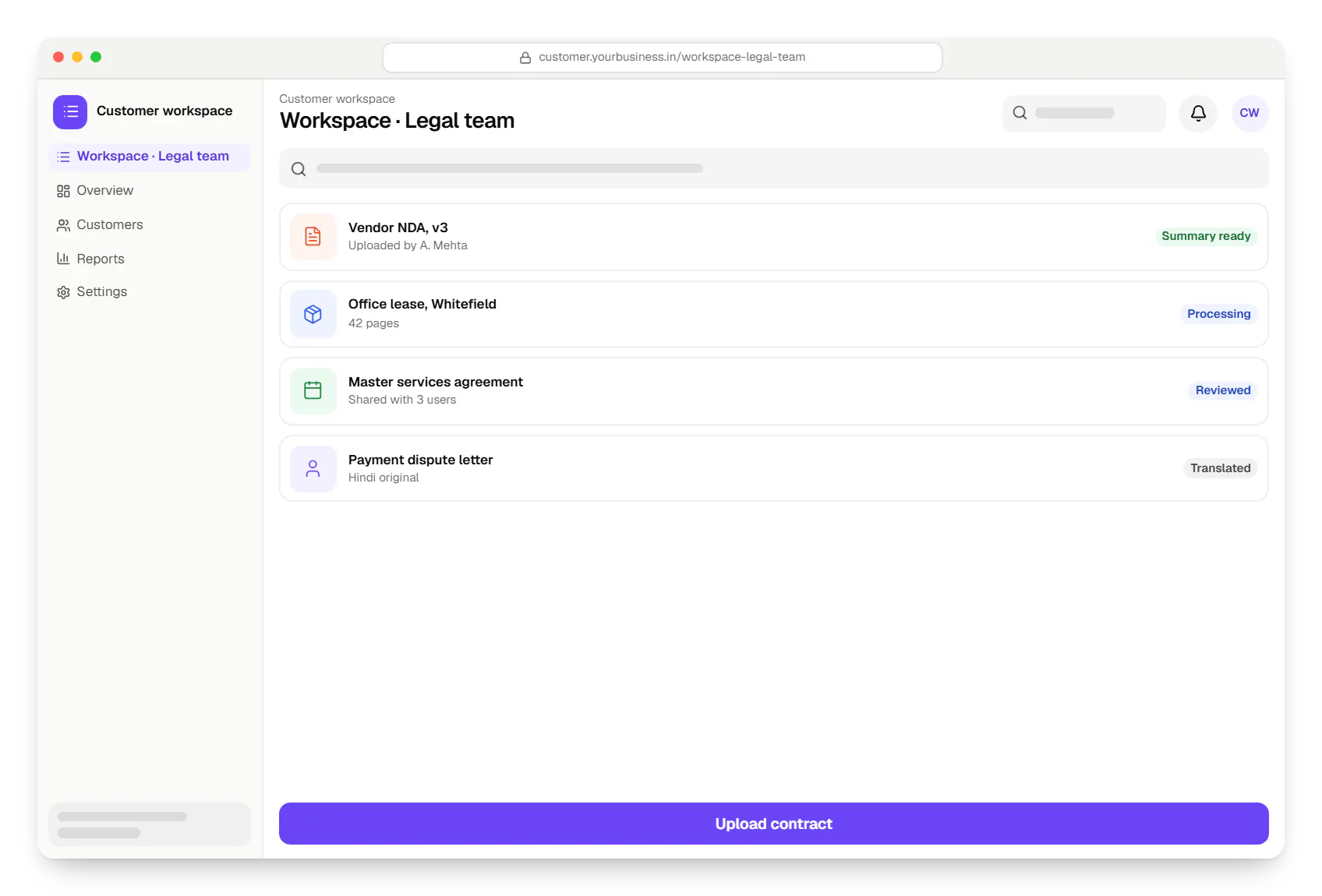
Task: Open Settings in the sidebar
Action: tap(150, 292)
